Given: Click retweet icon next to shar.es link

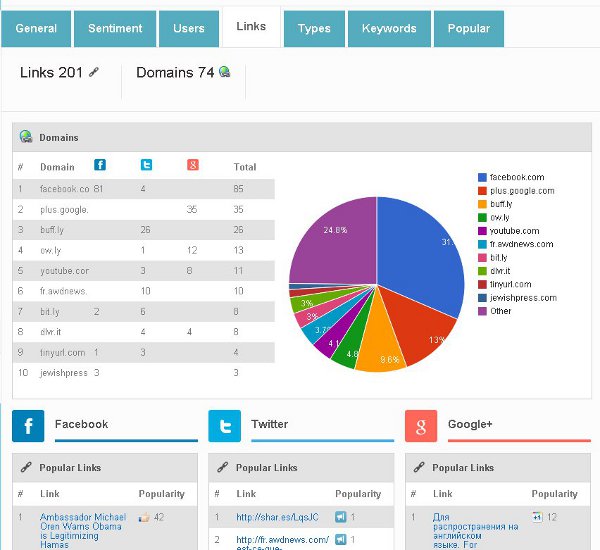Looking at the screenshot, I should (x=340, y=517).
